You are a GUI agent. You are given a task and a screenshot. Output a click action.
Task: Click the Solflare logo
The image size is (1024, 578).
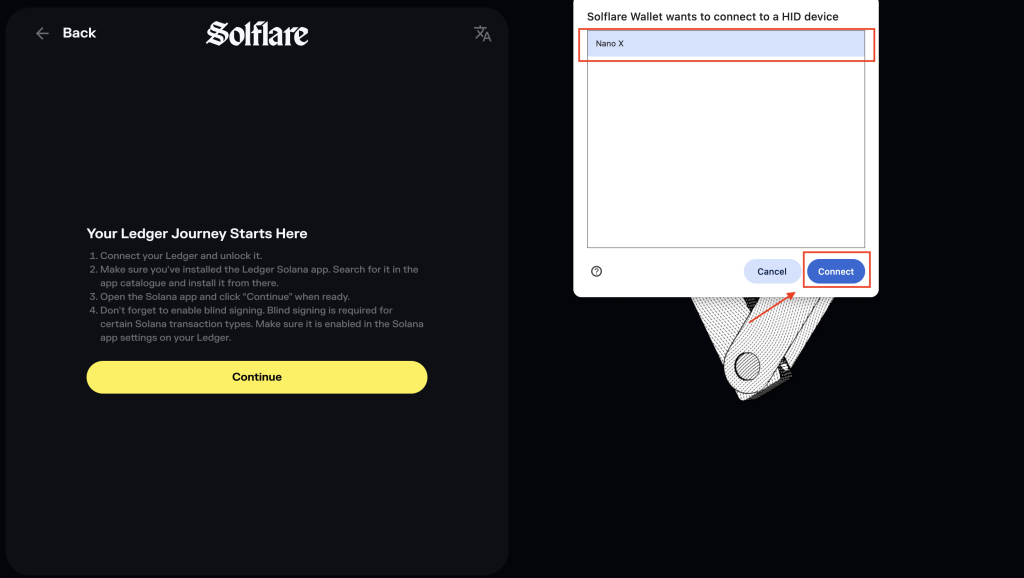(257, 34)
